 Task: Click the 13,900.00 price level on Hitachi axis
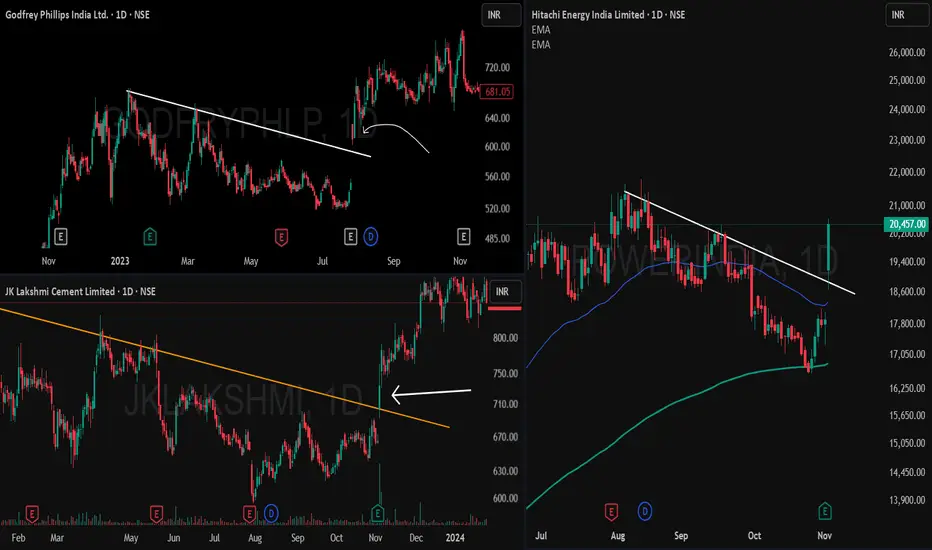907,500
